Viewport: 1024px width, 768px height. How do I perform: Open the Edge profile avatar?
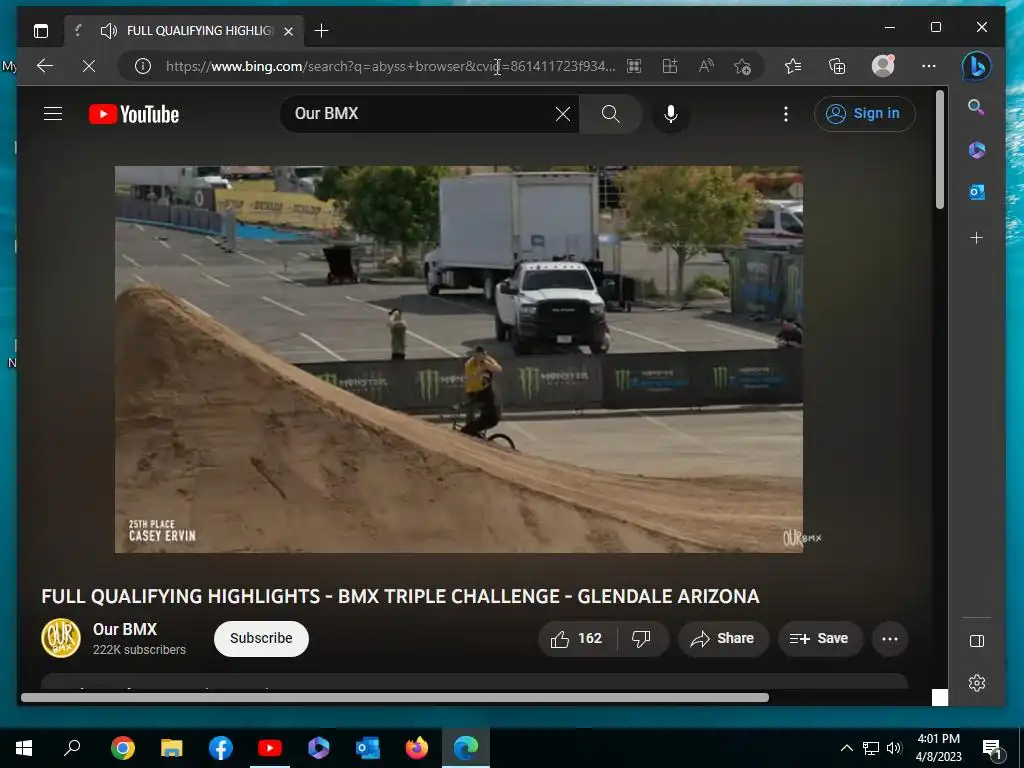click(x=883, y=66)
